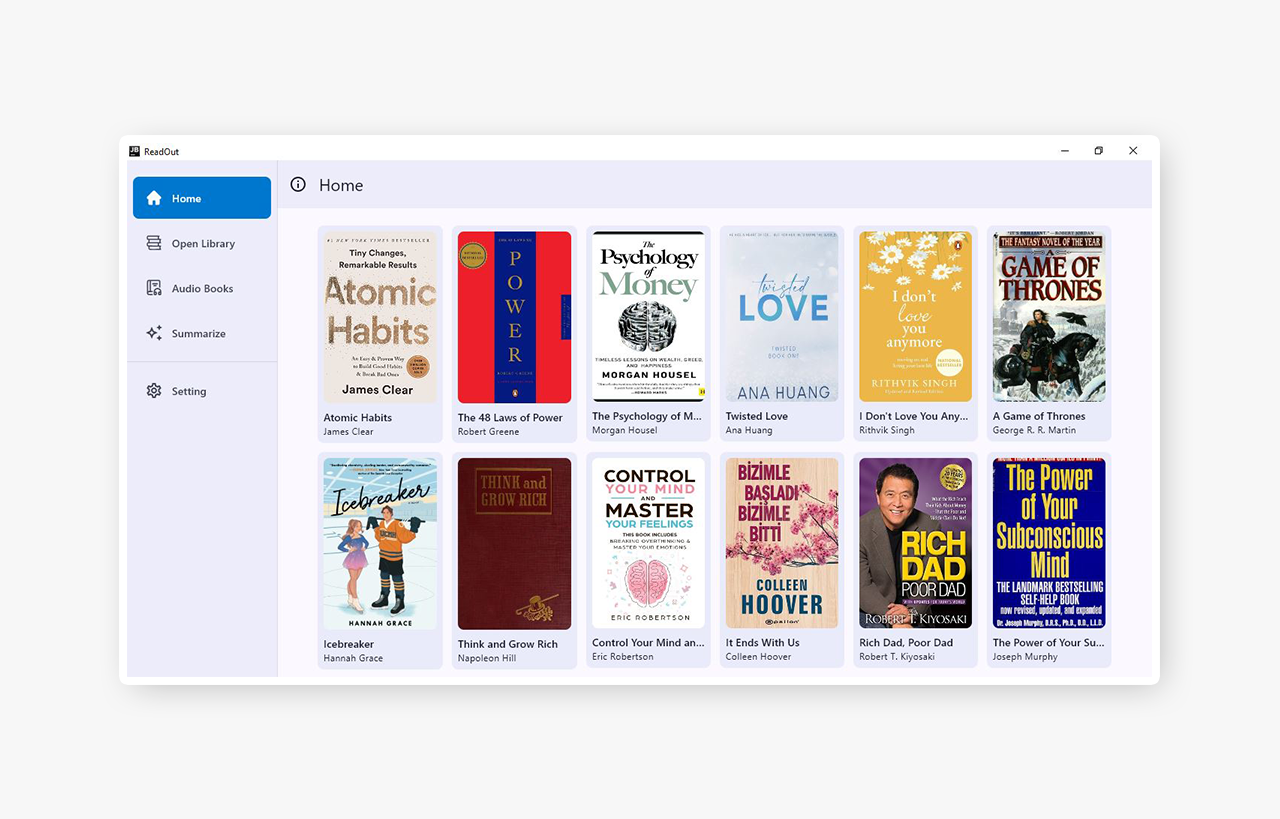The width and height of the screenshot is (1280, 819).
Task: Click the 'Ana Huang' author text
Action: point(749,430)
